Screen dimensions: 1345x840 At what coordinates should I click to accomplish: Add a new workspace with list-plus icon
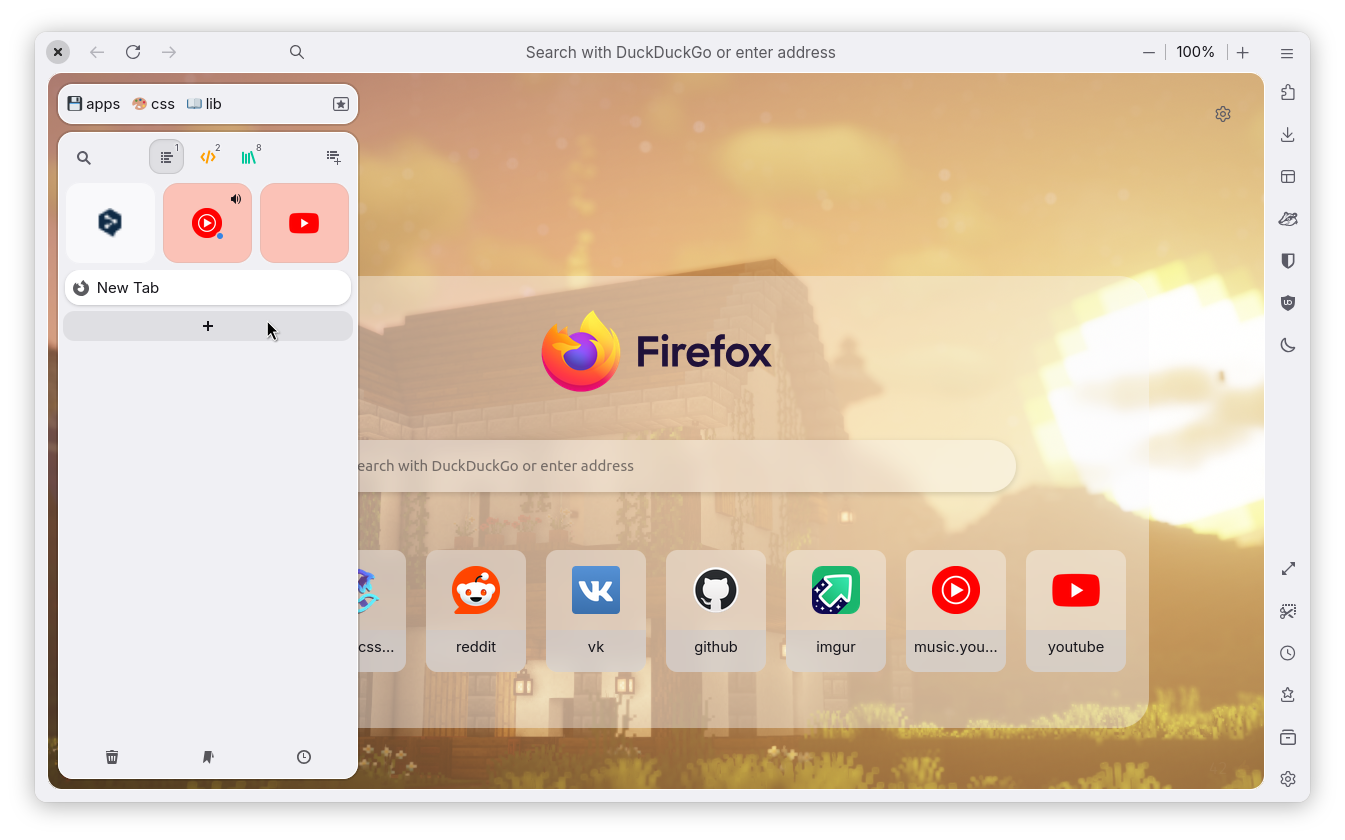pos(334,157)
